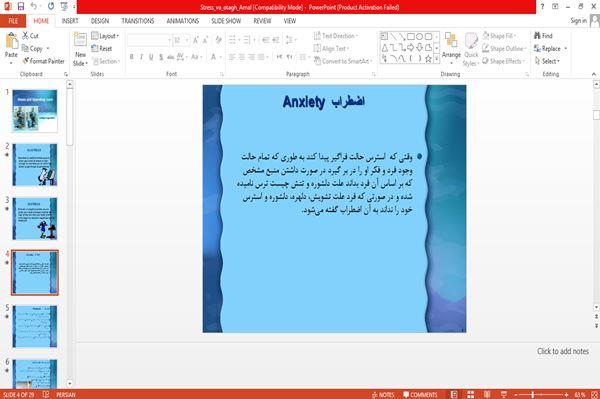The height and width of the screenshot is (399, 600).
Task: Open the Layout dropdown
Action: 106,36
